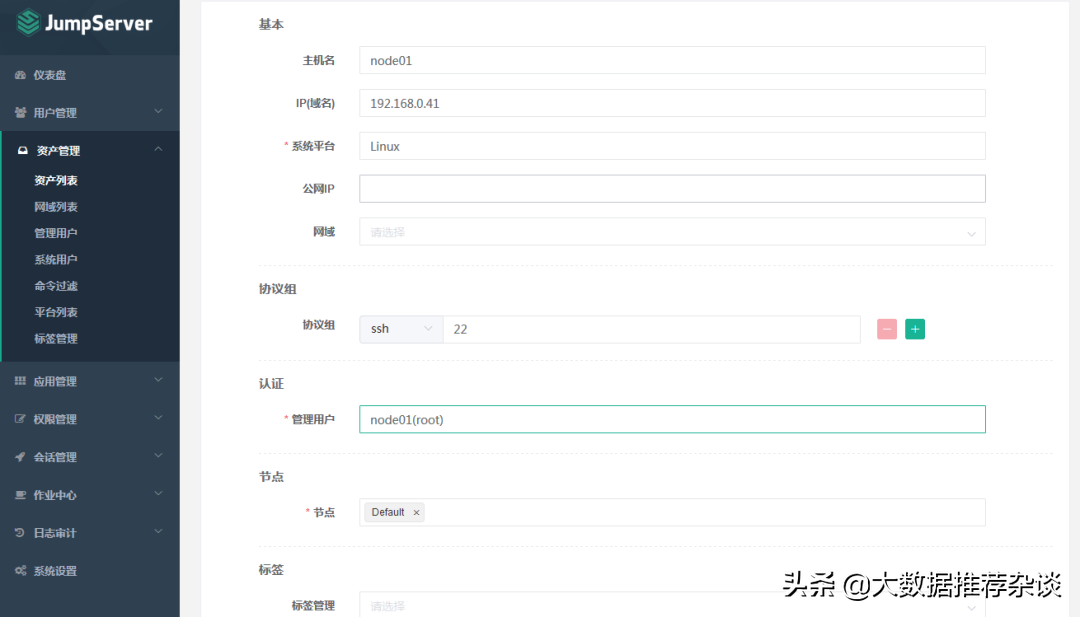Screen dimensions: 1080x617
Task: Click the 公网IP input field
Action: (672, 189)
